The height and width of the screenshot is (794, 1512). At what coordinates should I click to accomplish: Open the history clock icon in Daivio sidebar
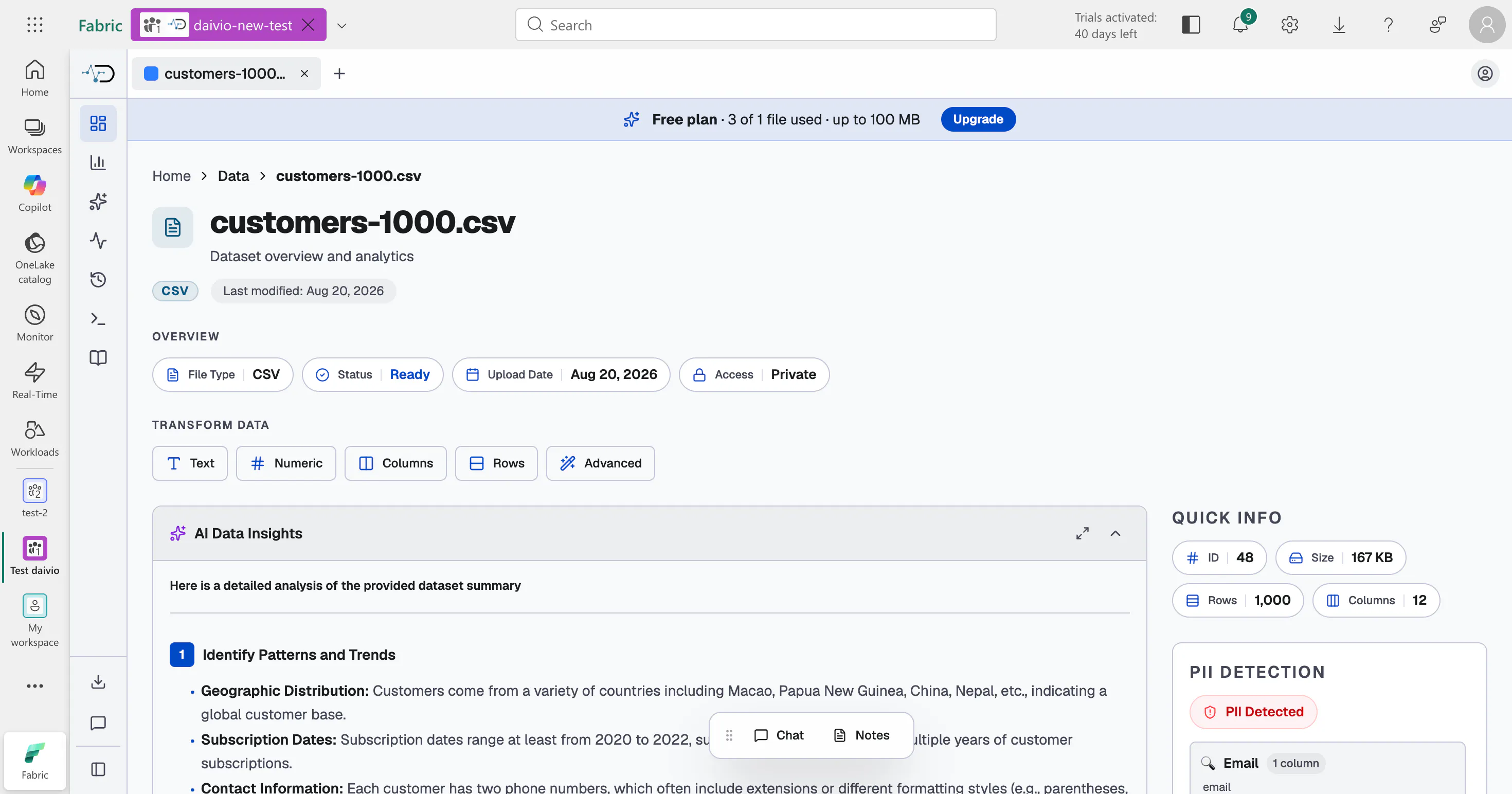(98, 279)
